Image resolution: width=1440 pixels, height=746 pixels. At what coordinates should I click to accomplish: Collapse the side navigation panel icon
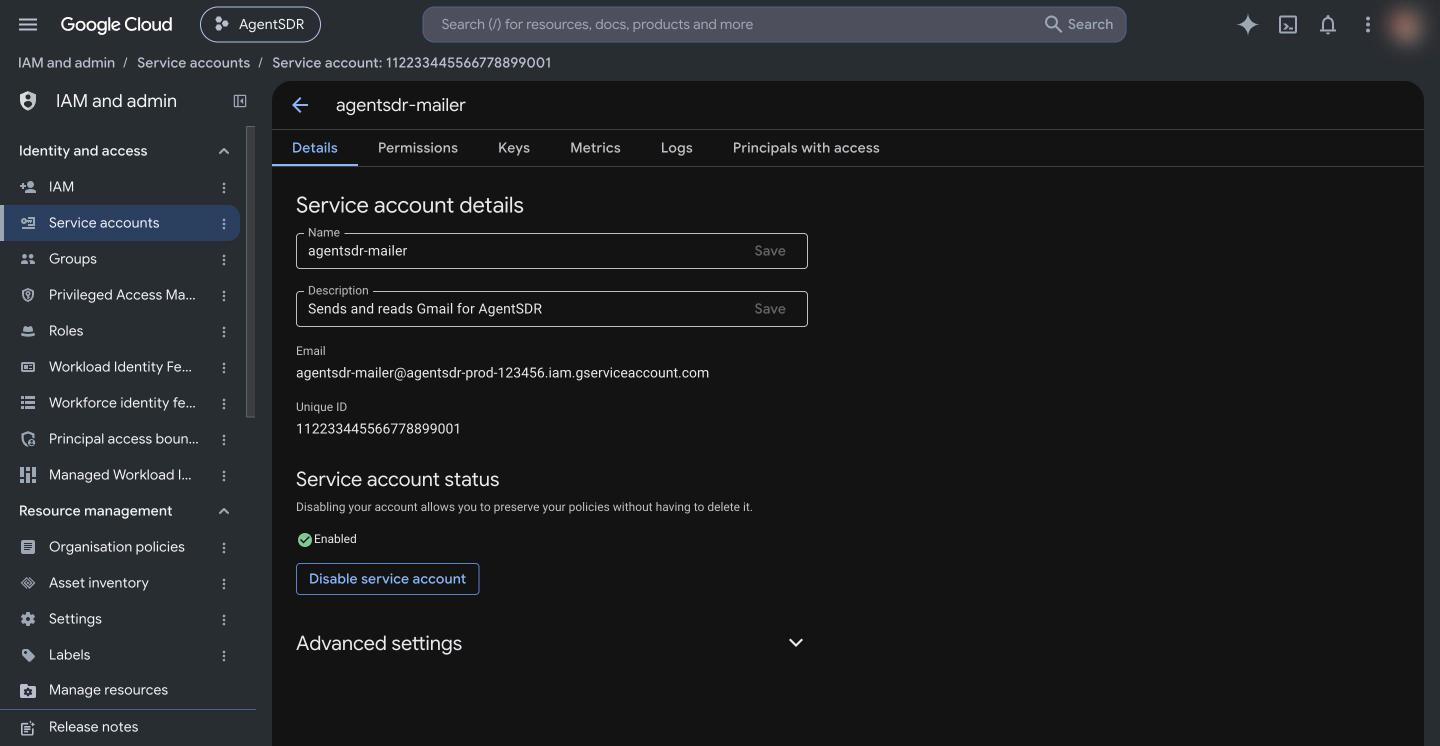click(240, 101)
